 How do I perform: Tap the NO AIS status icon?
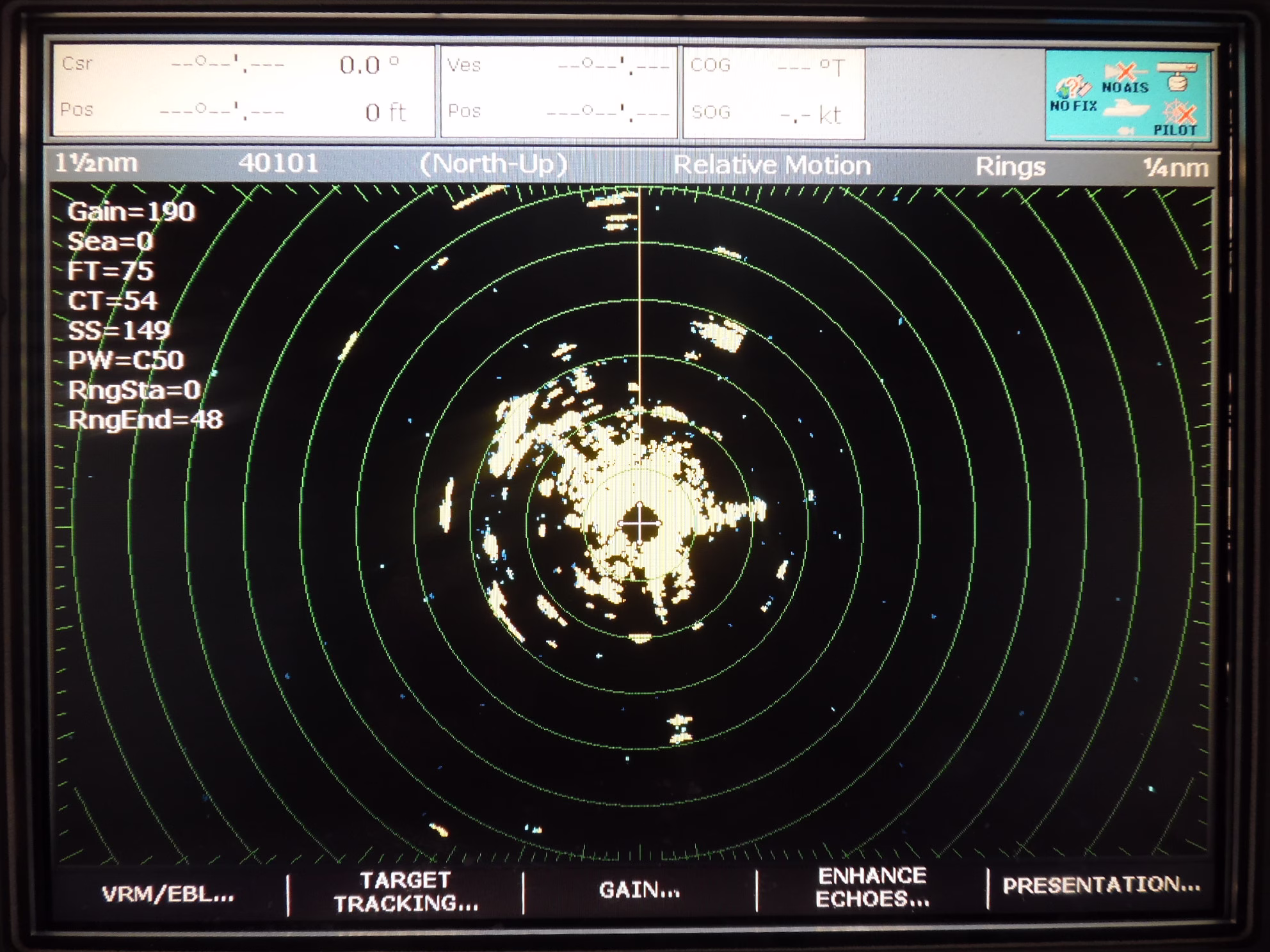(1125, 78)
